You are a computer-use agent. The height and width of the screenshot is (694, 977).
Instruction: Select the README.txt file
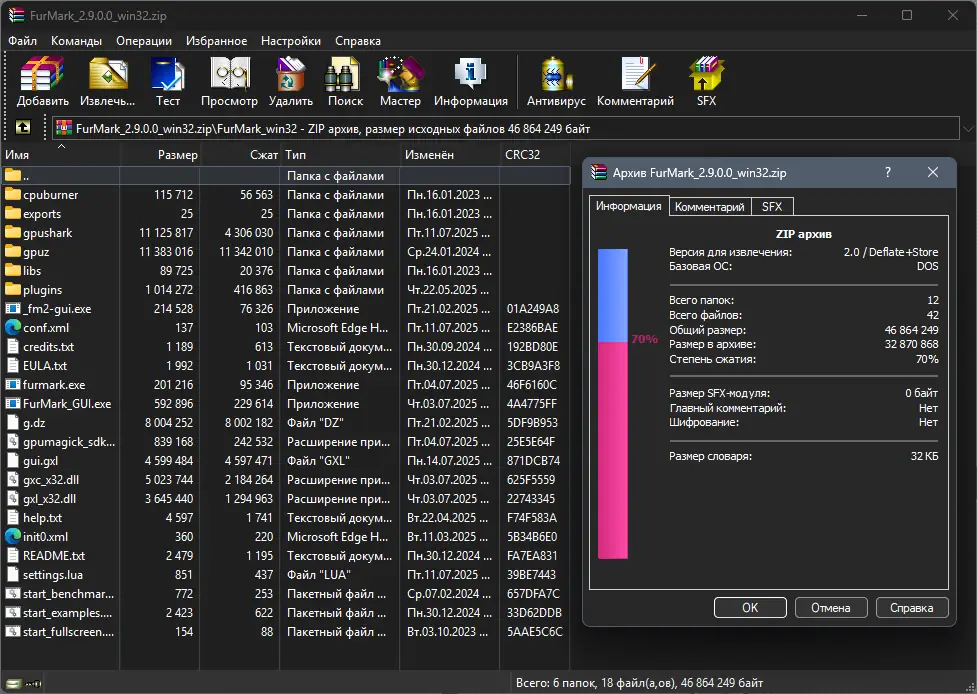(286, 556)
